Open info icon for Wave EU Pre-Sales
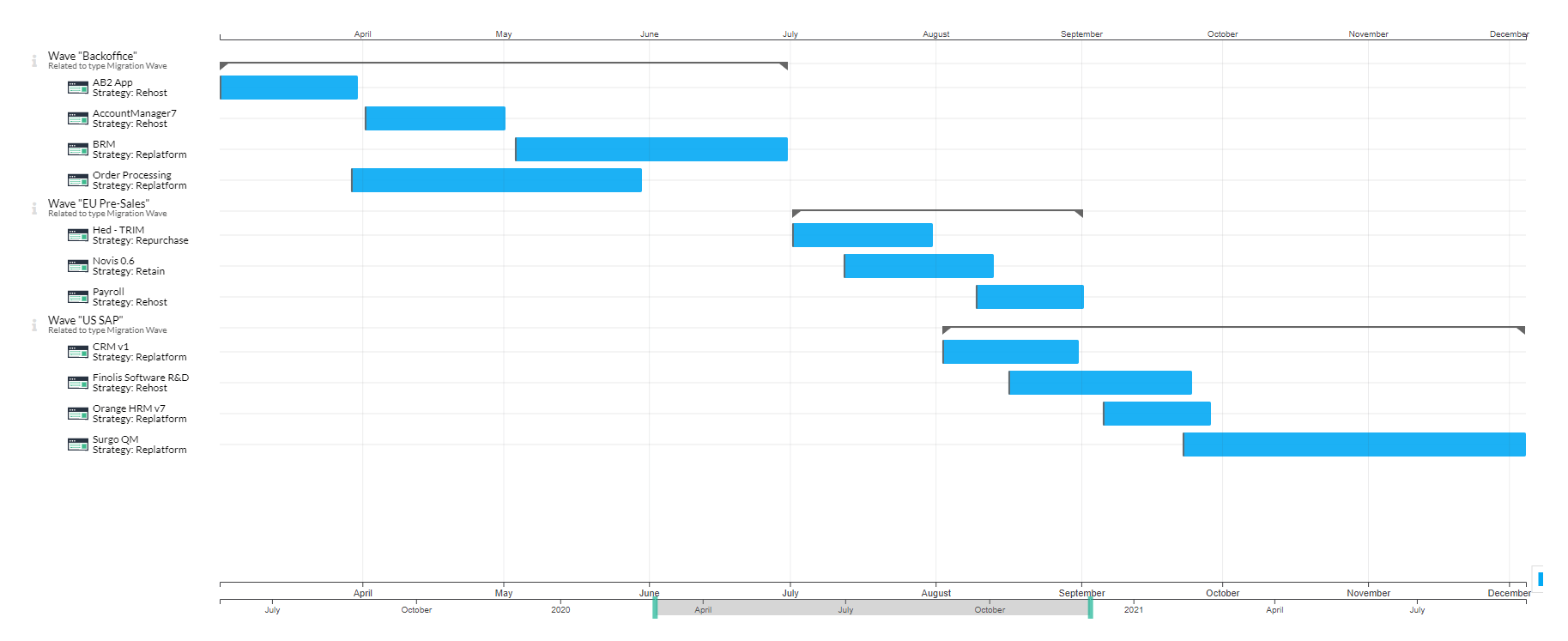Viewport: 1568px width, 641px height. tap(34, 209)
